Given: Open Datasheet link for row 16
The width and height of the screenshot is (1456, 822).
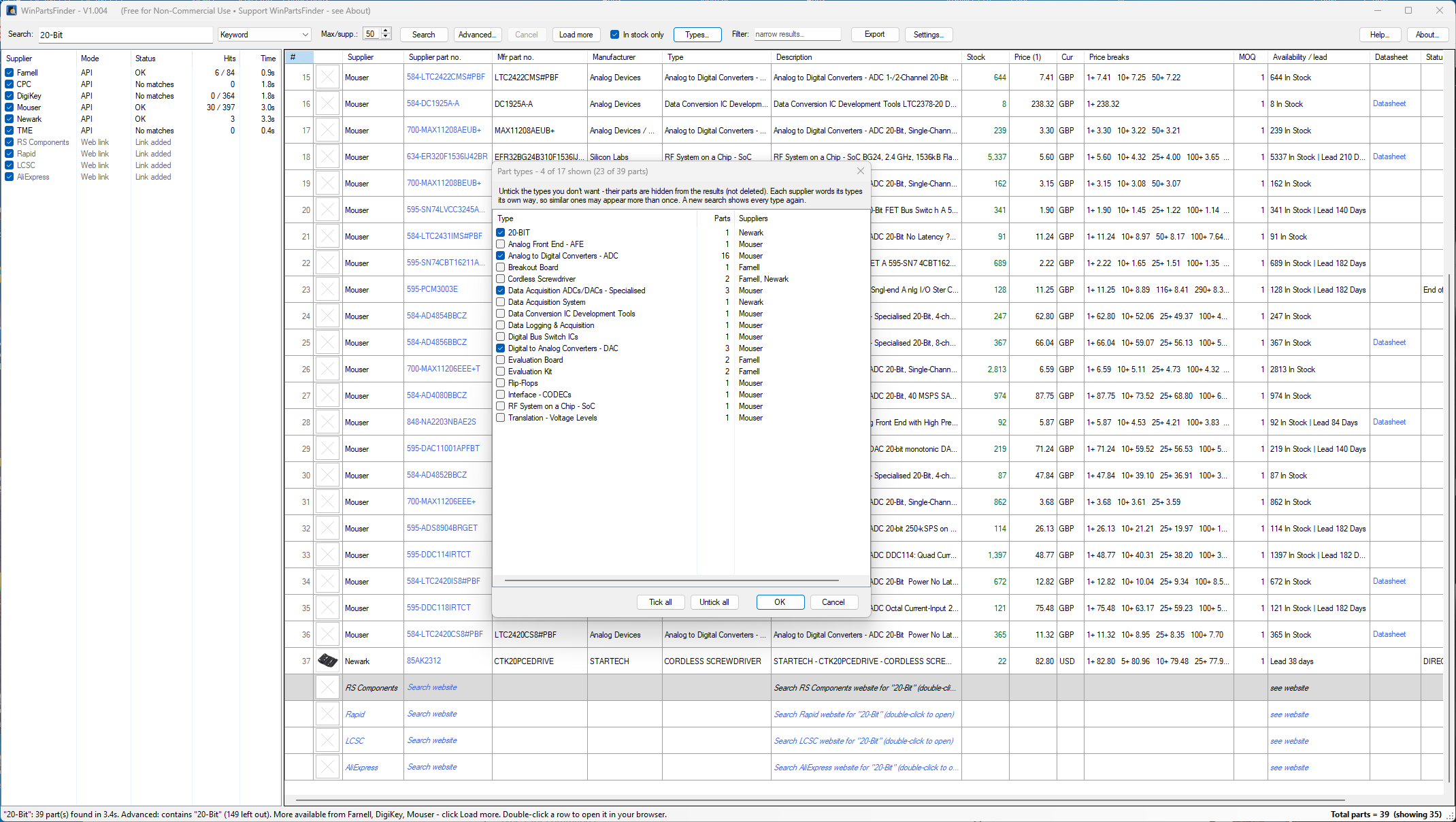Looking at the screenshot, I should pos(1389,103).
